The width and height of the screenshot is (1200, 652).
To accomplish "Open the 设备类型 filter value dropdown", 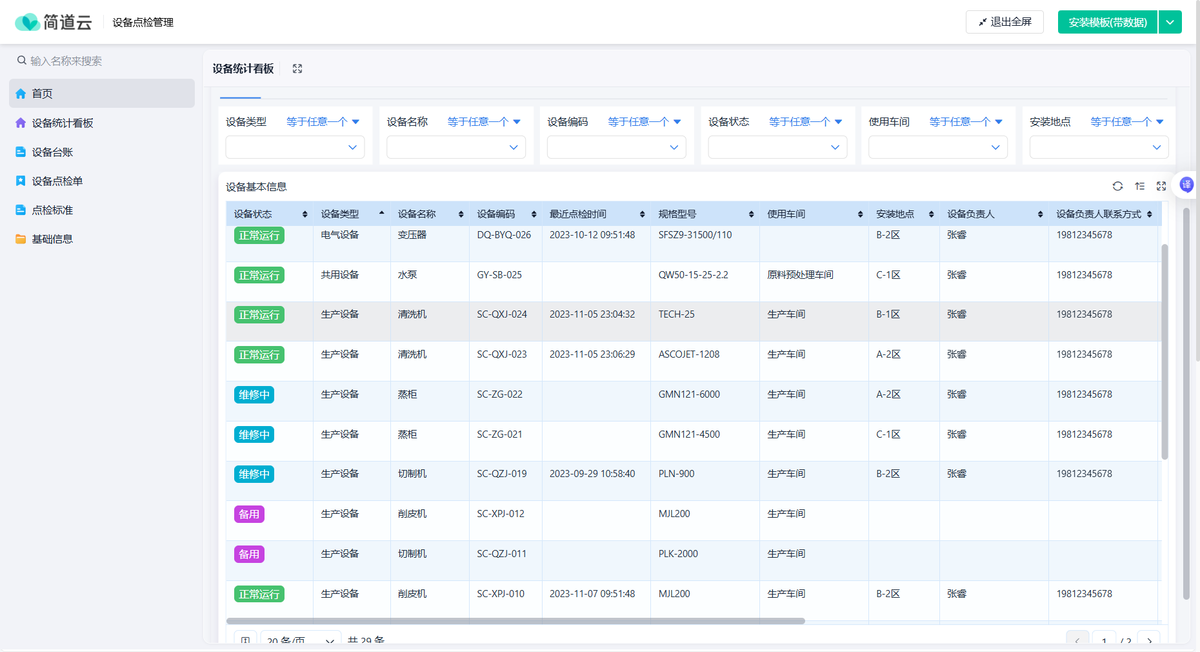I will (x=295, y=147).
